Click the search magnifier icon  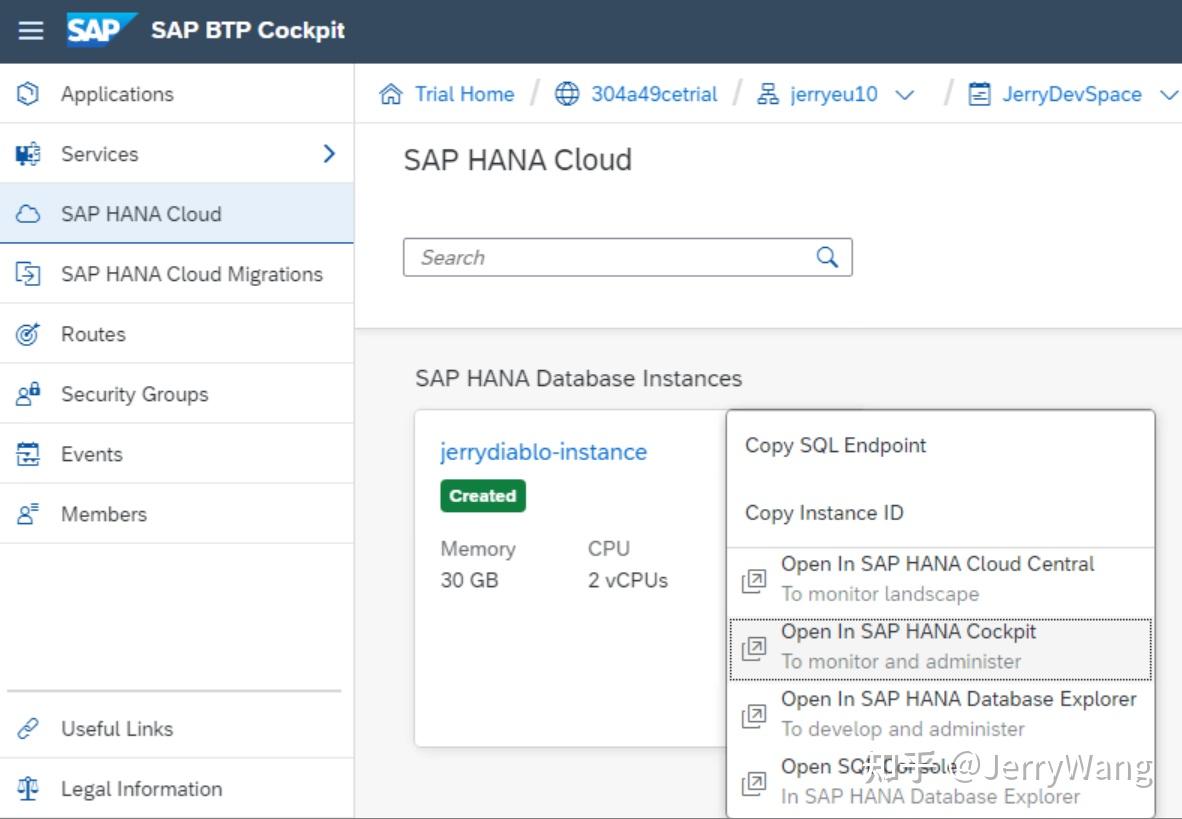826,257
